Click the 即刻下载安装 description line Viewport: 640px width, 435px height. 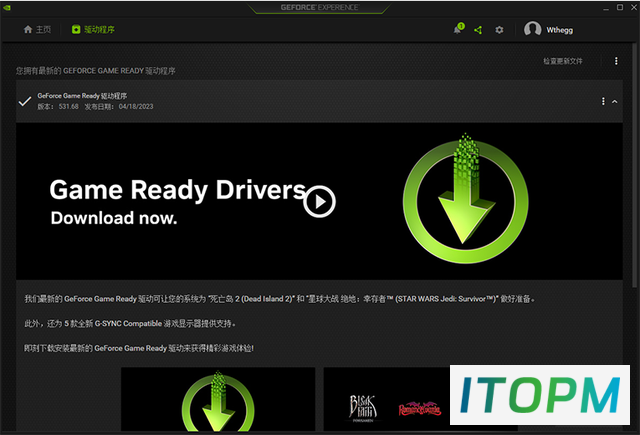(x=139, y=348)
